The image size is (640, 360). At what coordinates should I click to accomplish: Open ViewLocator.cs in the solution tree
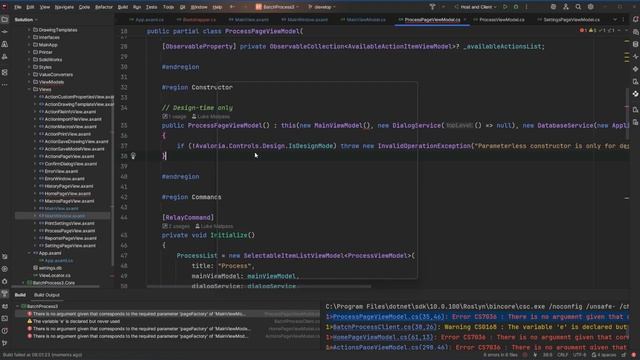point(54,276)
